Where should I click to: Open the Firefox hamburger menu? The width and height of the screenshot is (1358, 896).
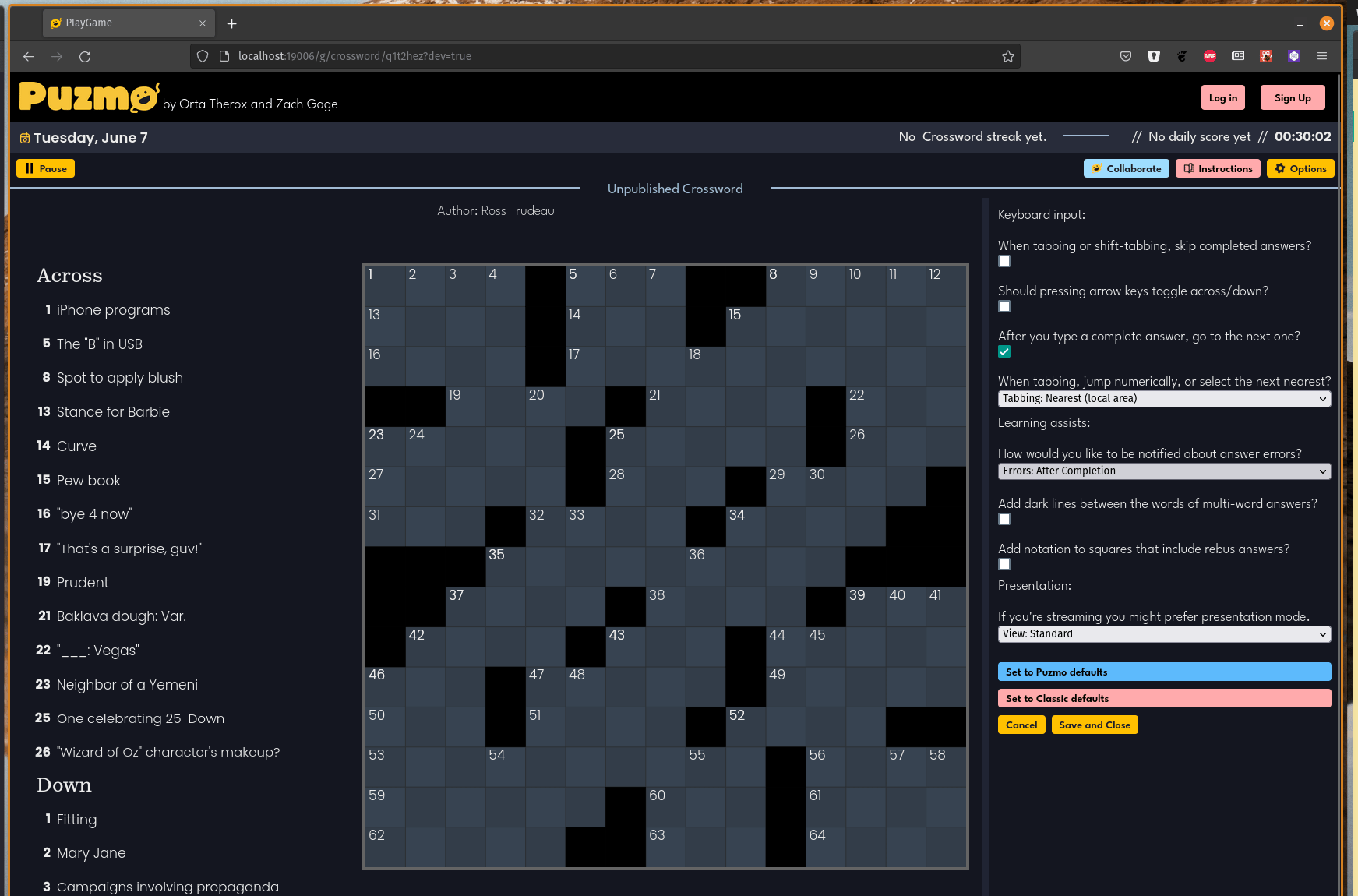(1321, 56)
